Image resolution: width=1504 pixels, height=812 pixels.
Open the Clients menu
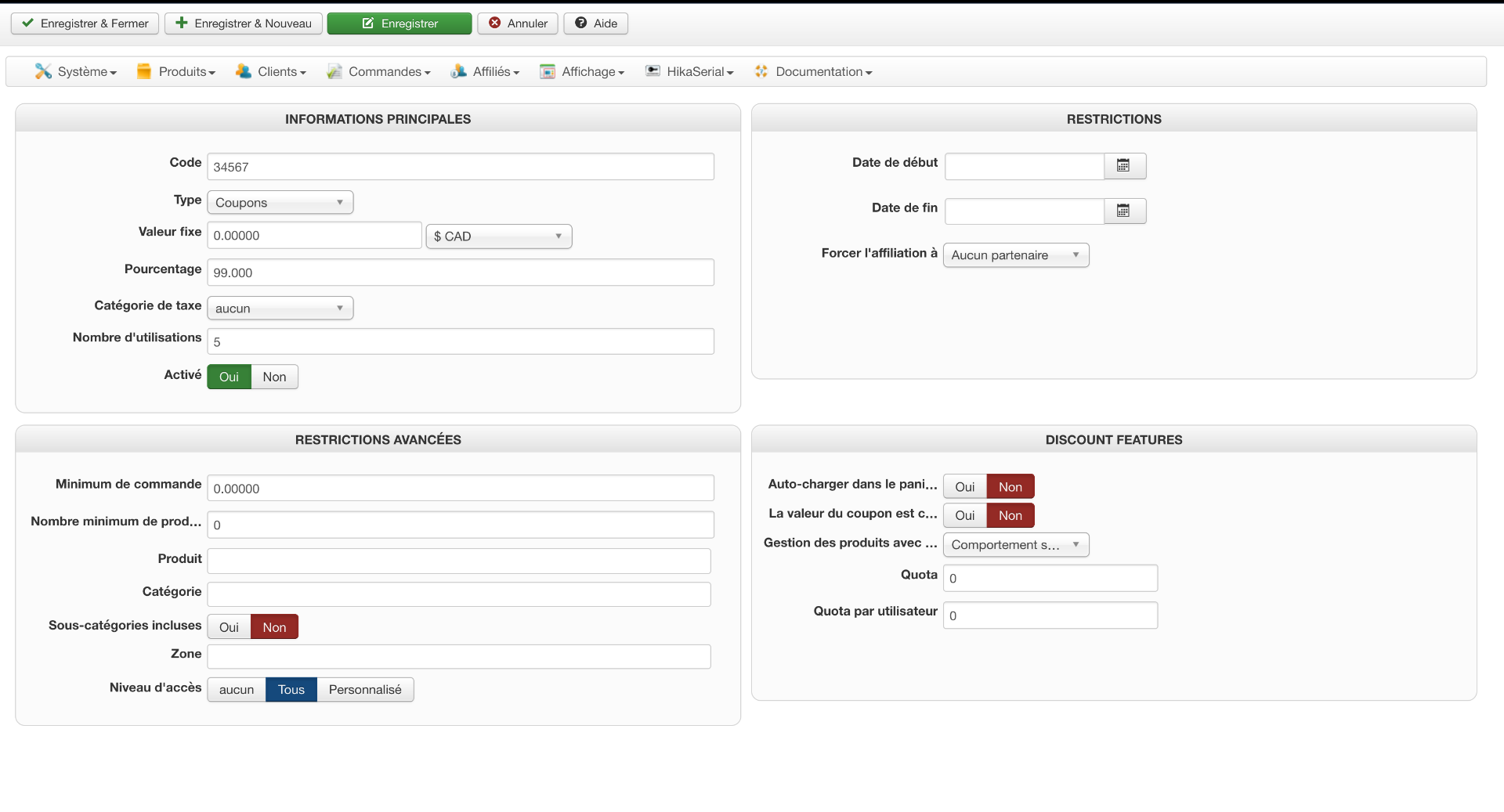[271, 71]
